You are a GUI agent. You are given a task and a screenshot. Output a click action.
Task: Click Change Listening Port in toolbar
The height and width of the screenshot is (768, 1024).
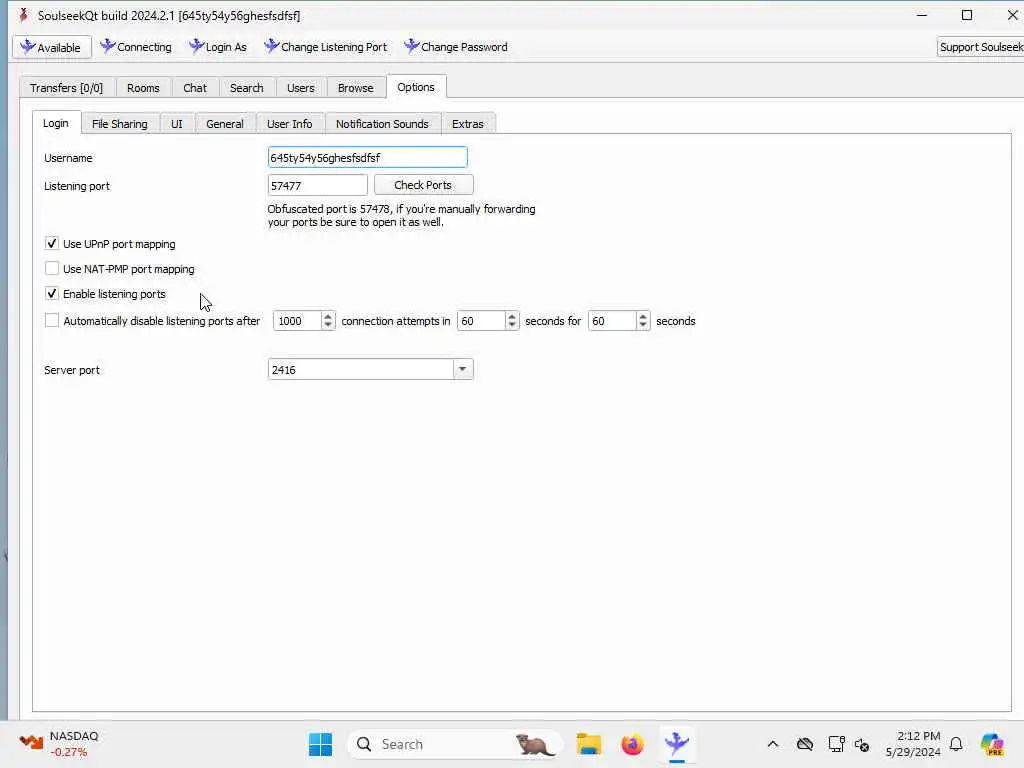coord(326,47)
